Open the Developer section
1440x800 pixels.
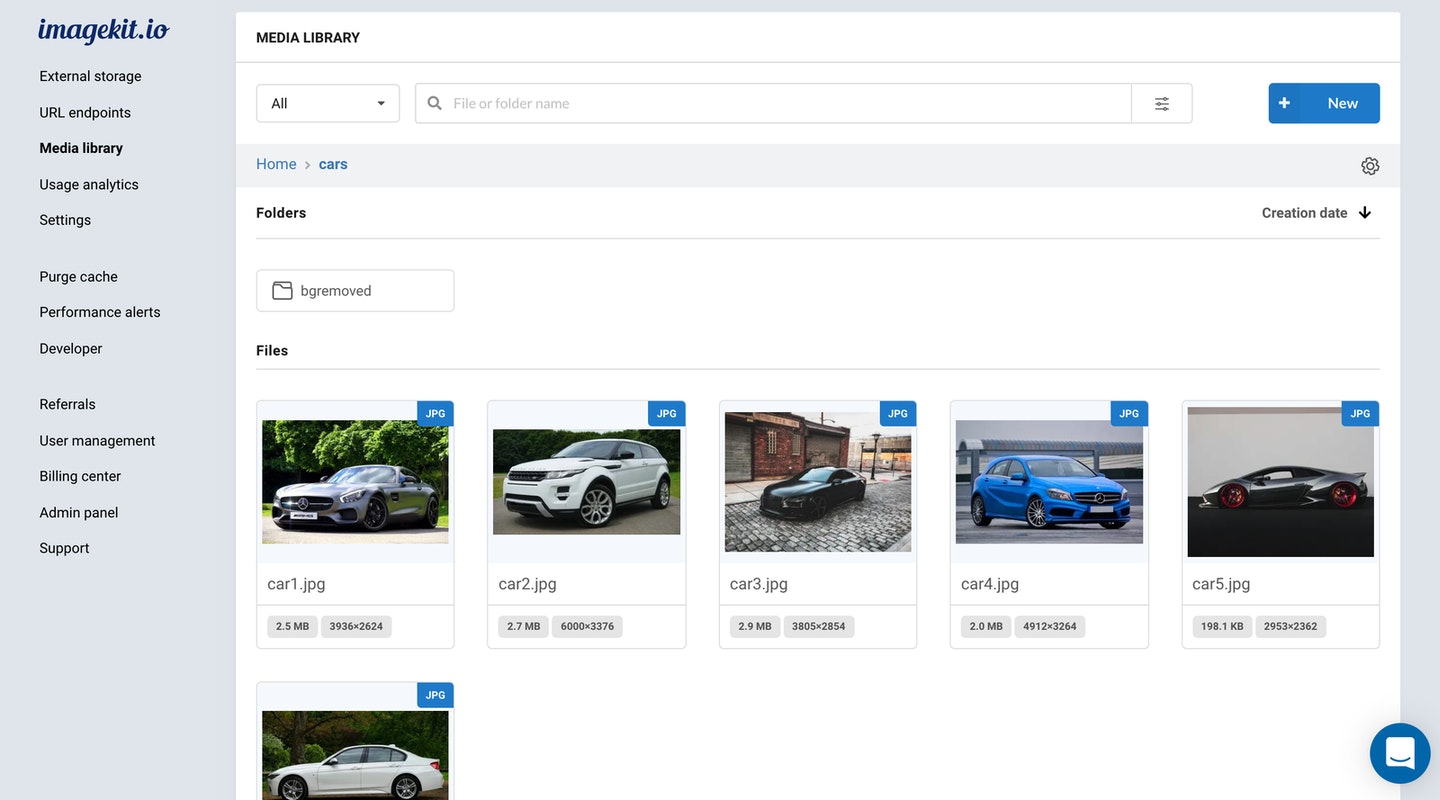pyautogui.click(x=71, y=348)
